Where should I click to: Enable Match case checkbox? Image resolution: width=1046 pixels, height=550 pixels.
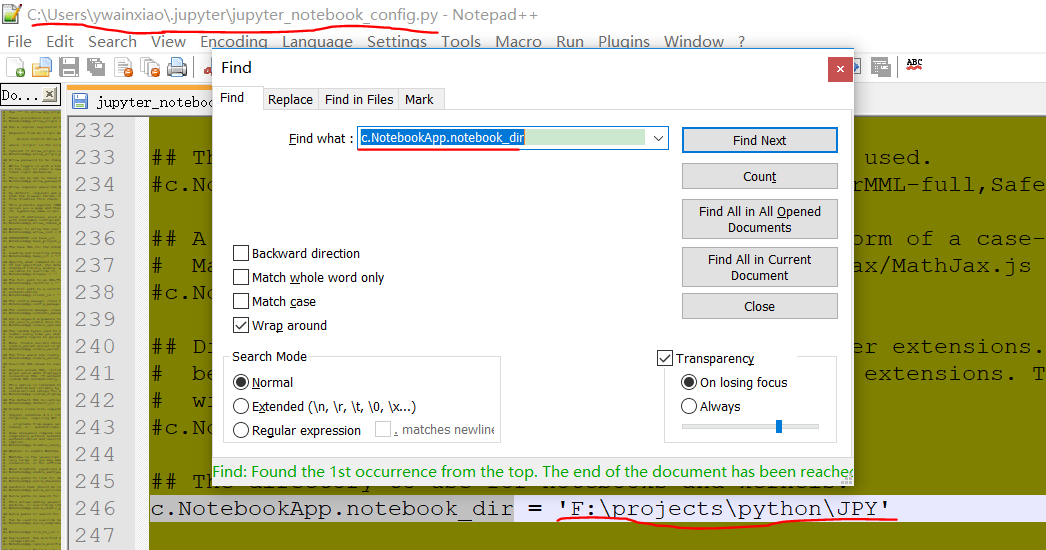tap(240, 301)
